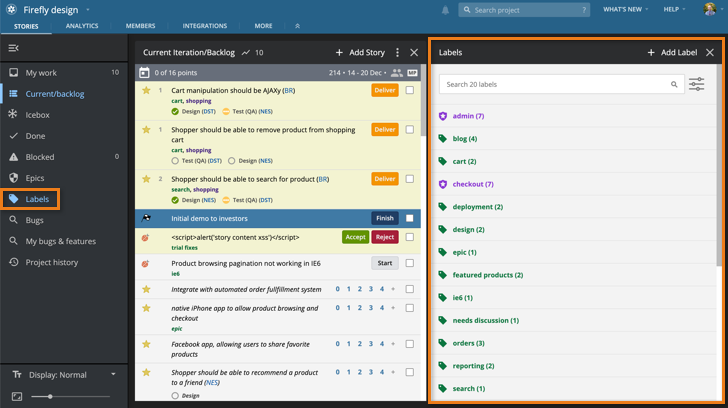This screenshot has height=408, width=728.
Task: Toggle the Design (NES) task circle on remove product story
Action: [x=231, y=161]
